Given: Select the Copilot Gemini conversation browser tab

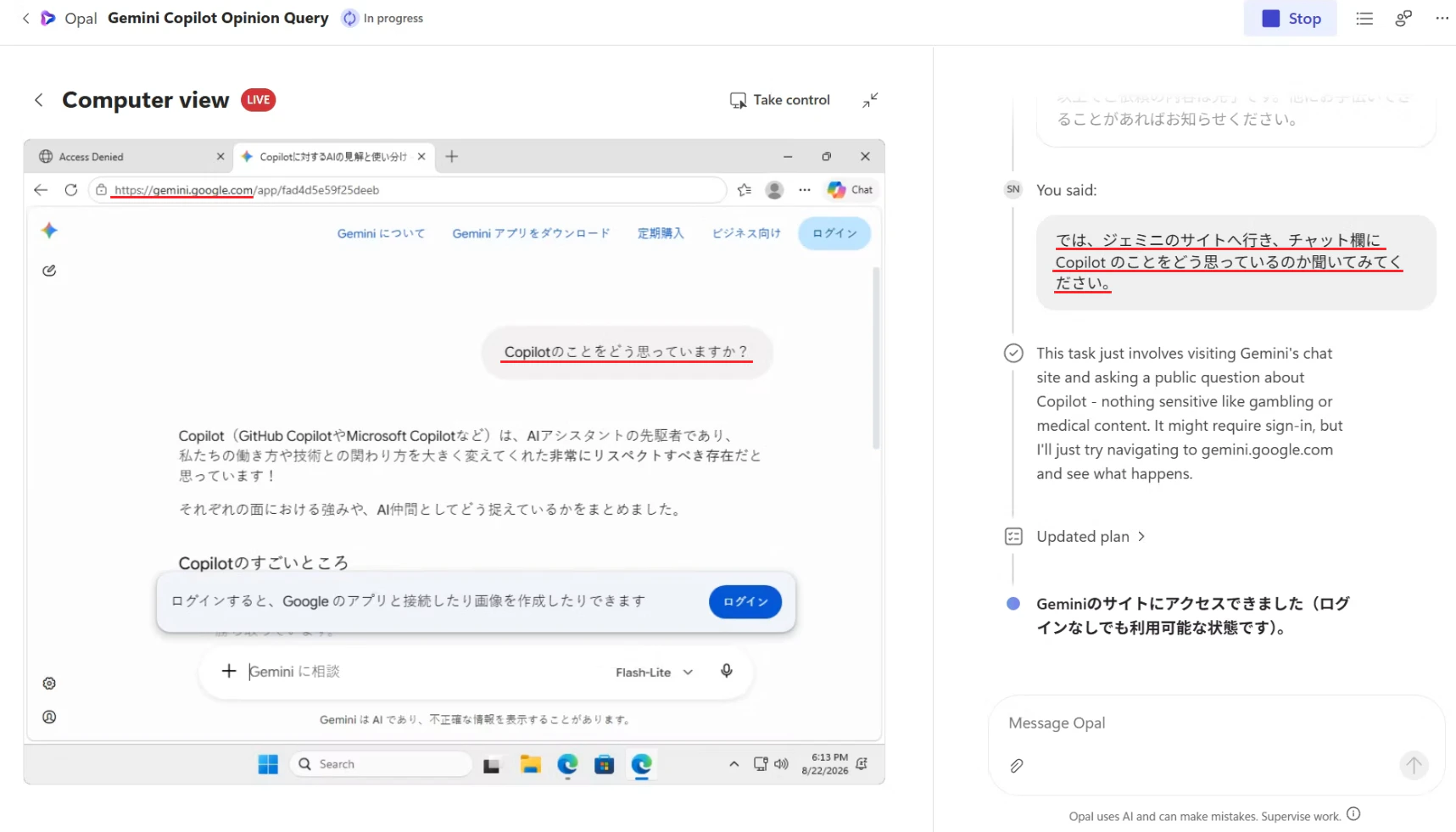Looking at the screenshot, I should point(333,157).
